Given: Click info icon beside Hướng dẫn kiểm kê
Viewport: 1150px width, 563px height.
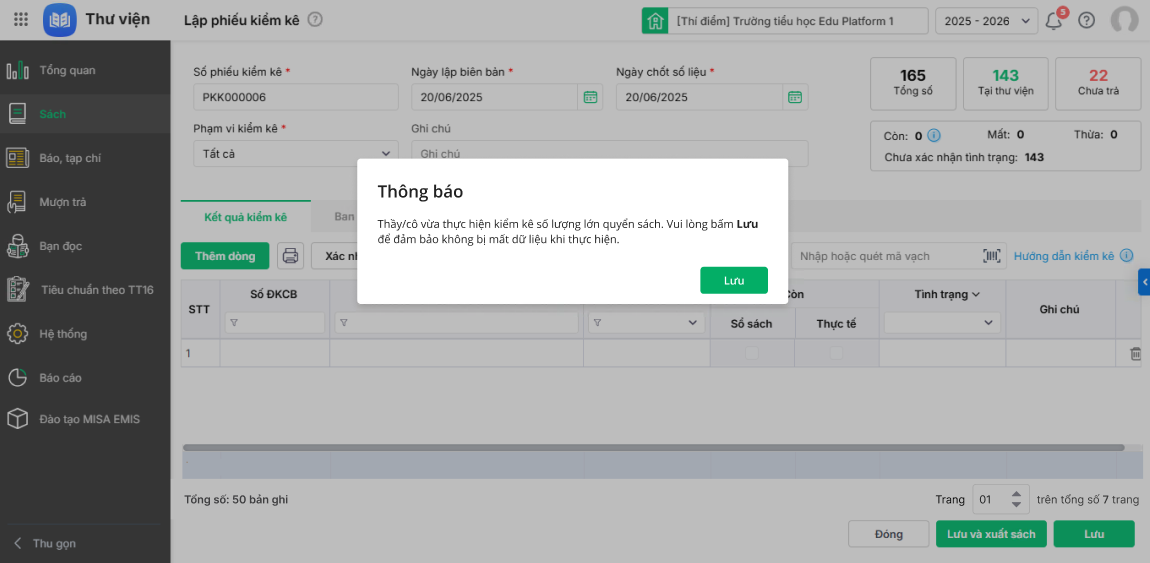Looking at the screenshot, I should click(x=1127, y=256).
